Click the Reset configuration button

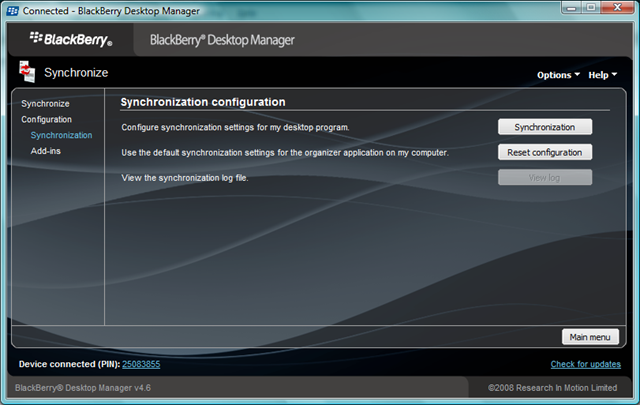click(x=545, y=152)
